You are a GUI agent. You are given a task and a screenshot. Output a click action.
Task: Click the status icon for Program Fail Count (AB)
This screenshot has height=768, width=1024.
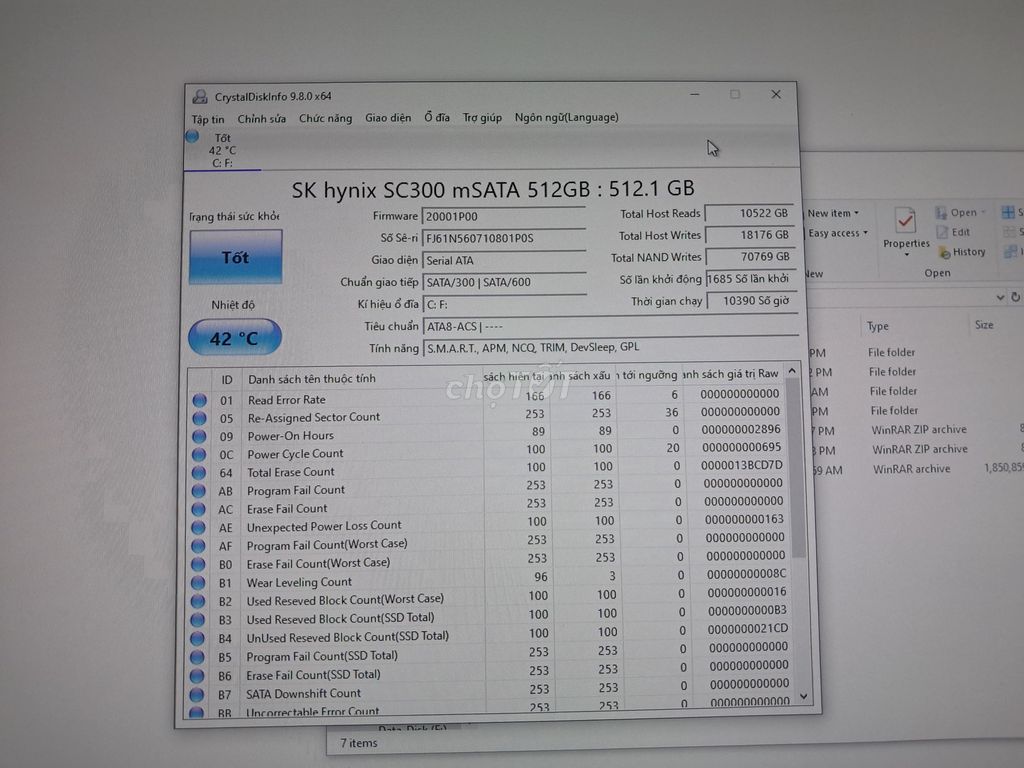199,490
